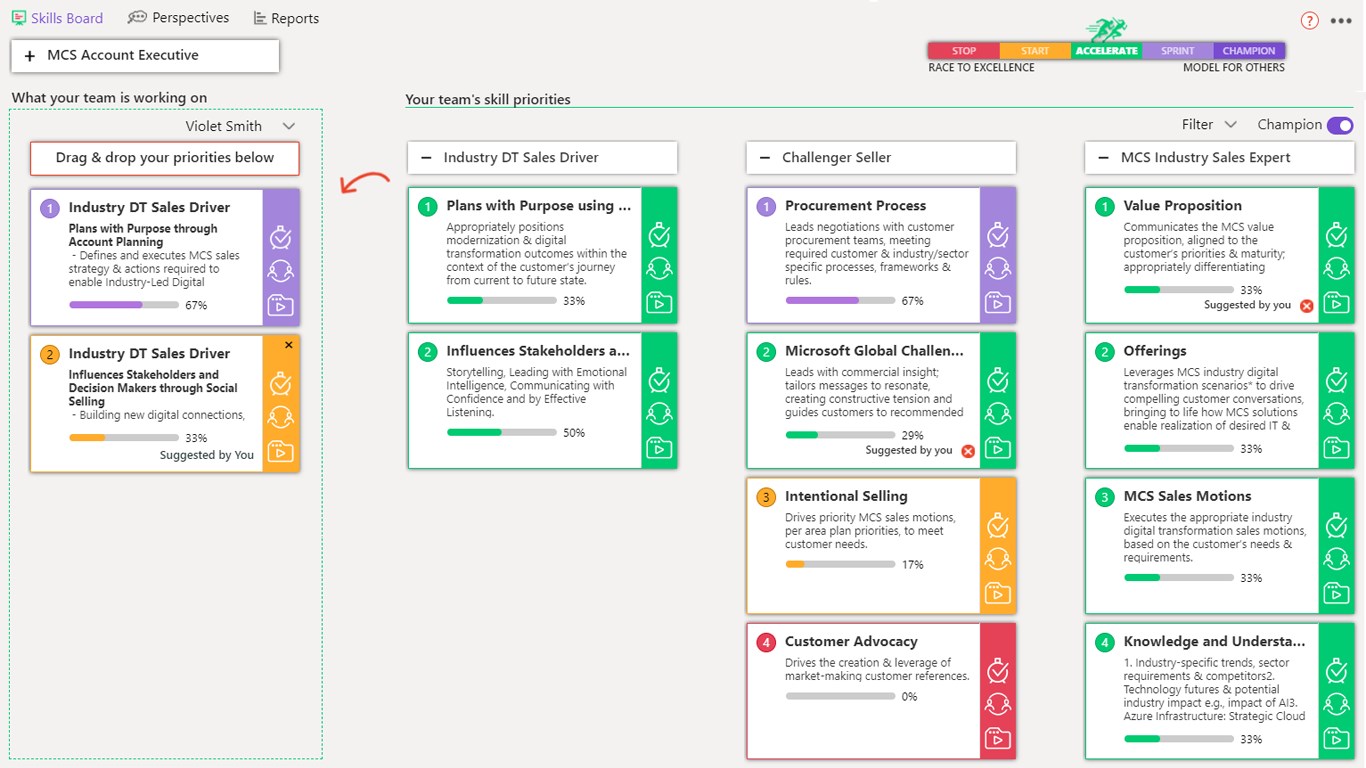This screenshot has width=1366, height=768.
Task: Open video folder icon on Customer Advocacy card
Action: coord(997,738)
